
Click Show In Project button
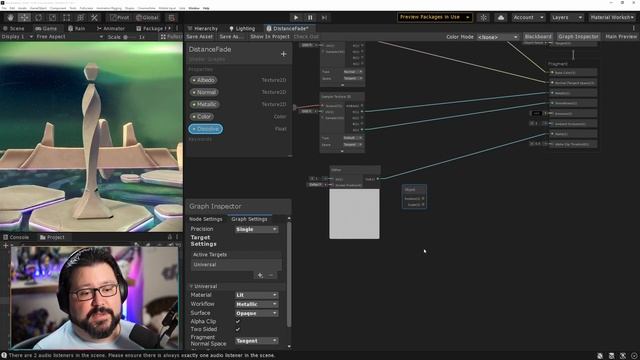click(270, 37)
